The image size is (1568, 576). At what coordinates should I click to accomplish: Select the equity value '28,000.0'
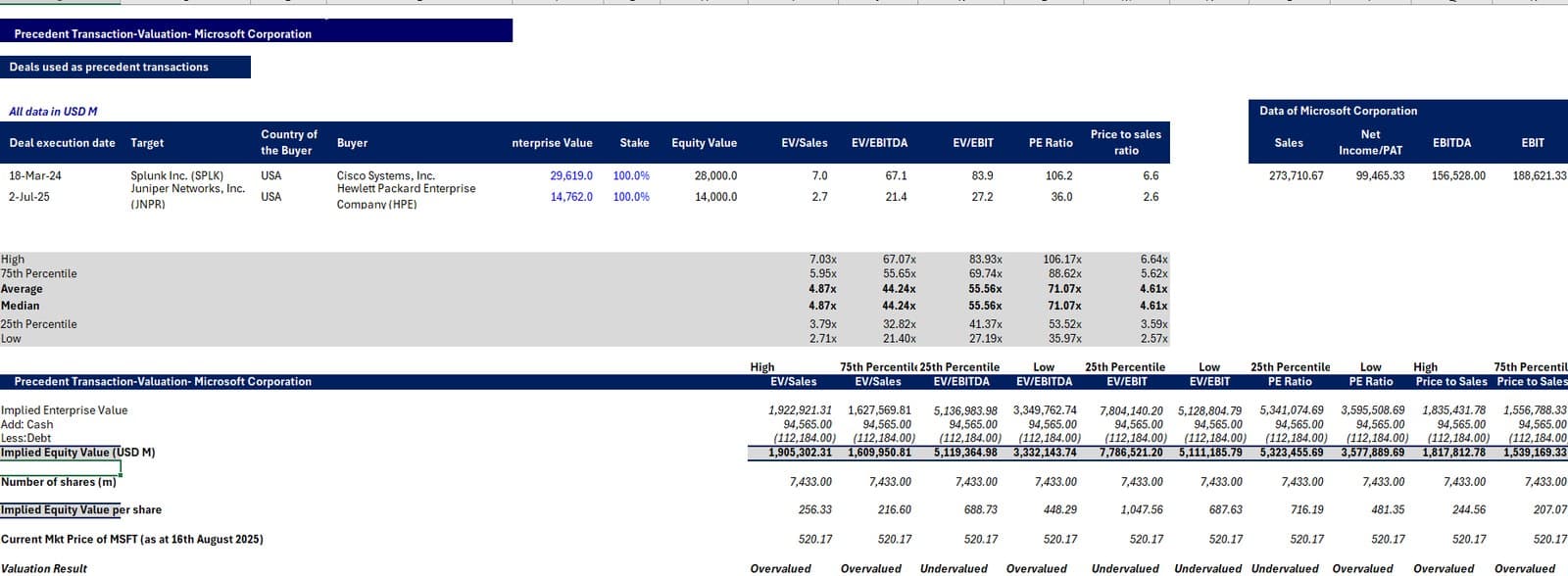[715, 176]
